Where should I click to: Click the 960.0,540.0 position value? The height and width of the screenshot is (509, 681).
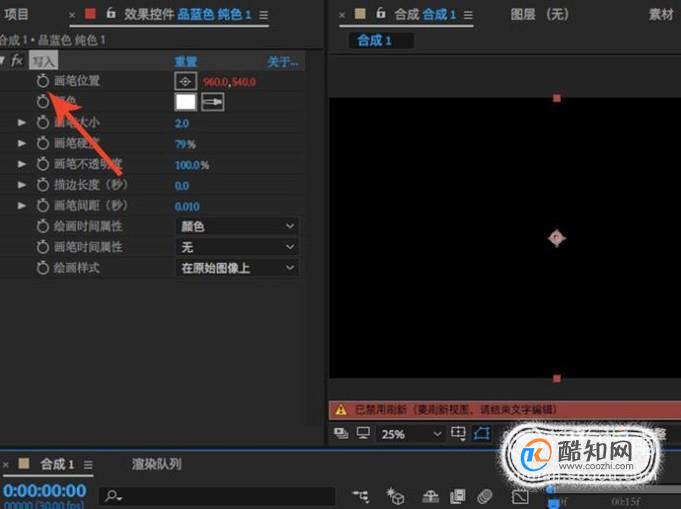pos(229,82)
